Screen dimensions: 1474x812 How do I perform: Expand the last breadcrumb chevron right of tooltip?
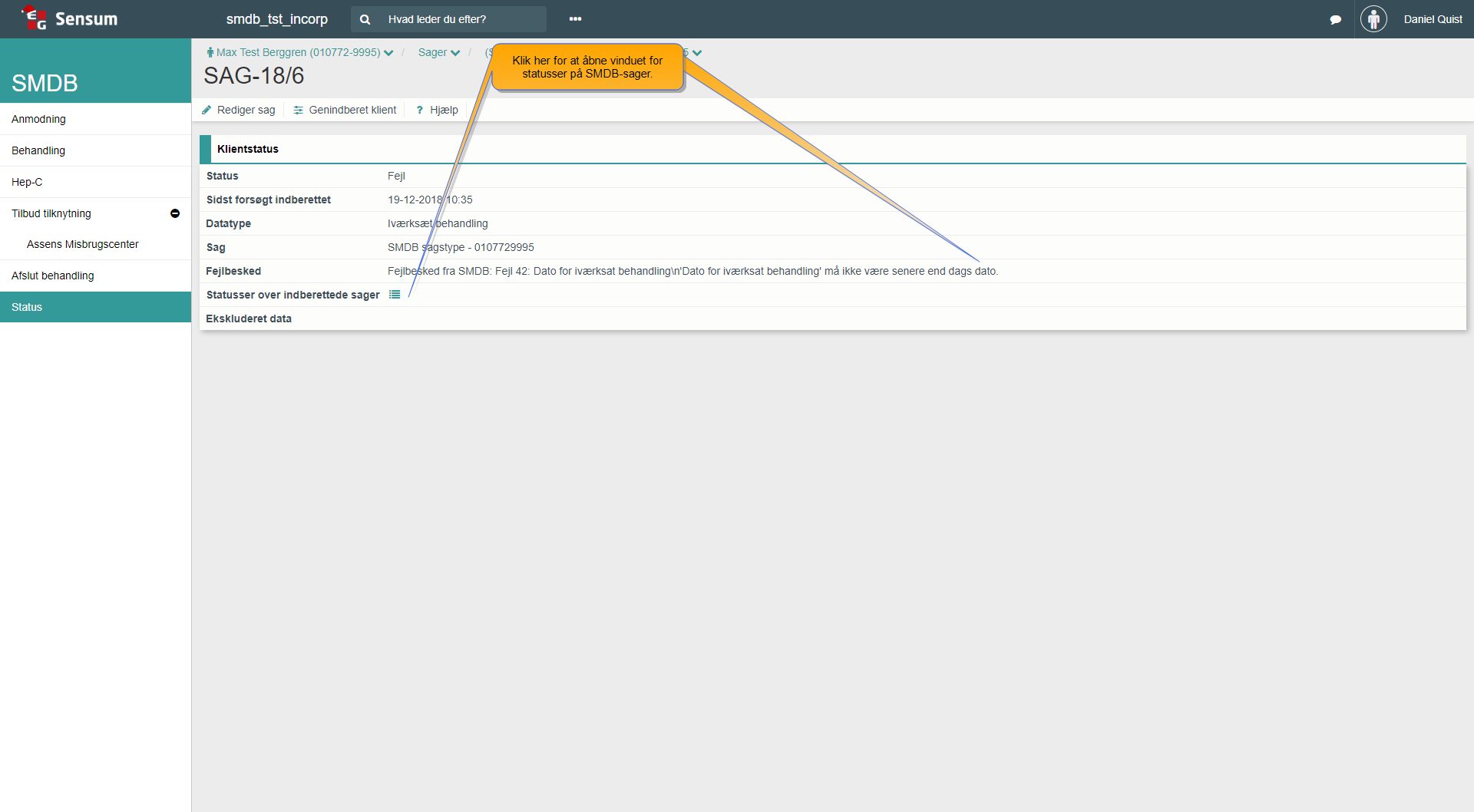697,53
